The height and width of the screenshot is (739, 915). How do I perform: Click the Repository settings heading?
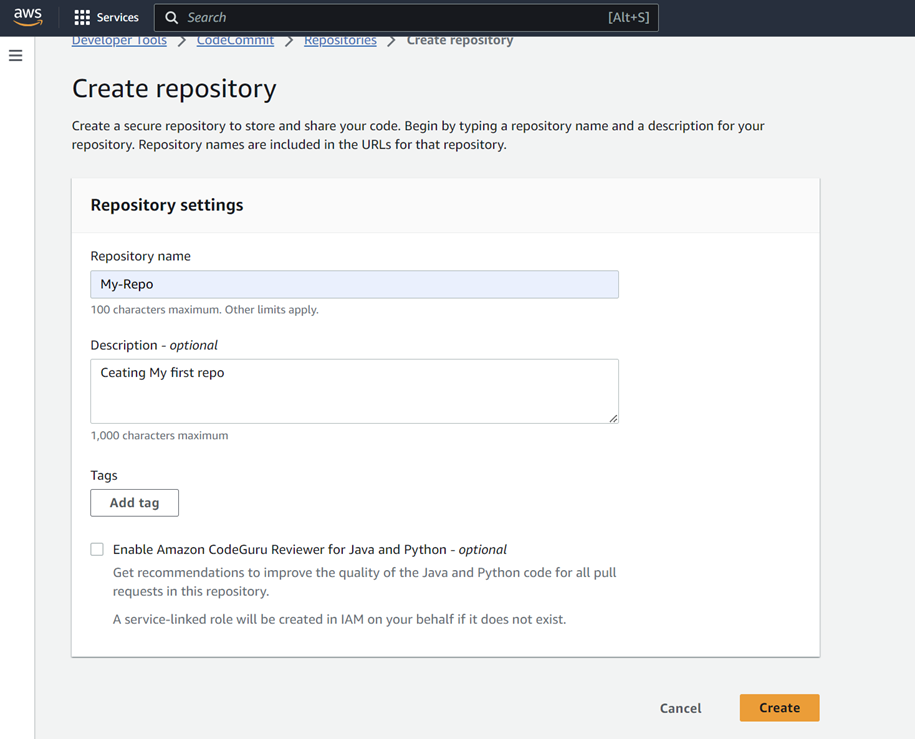(x=166, y=204)
